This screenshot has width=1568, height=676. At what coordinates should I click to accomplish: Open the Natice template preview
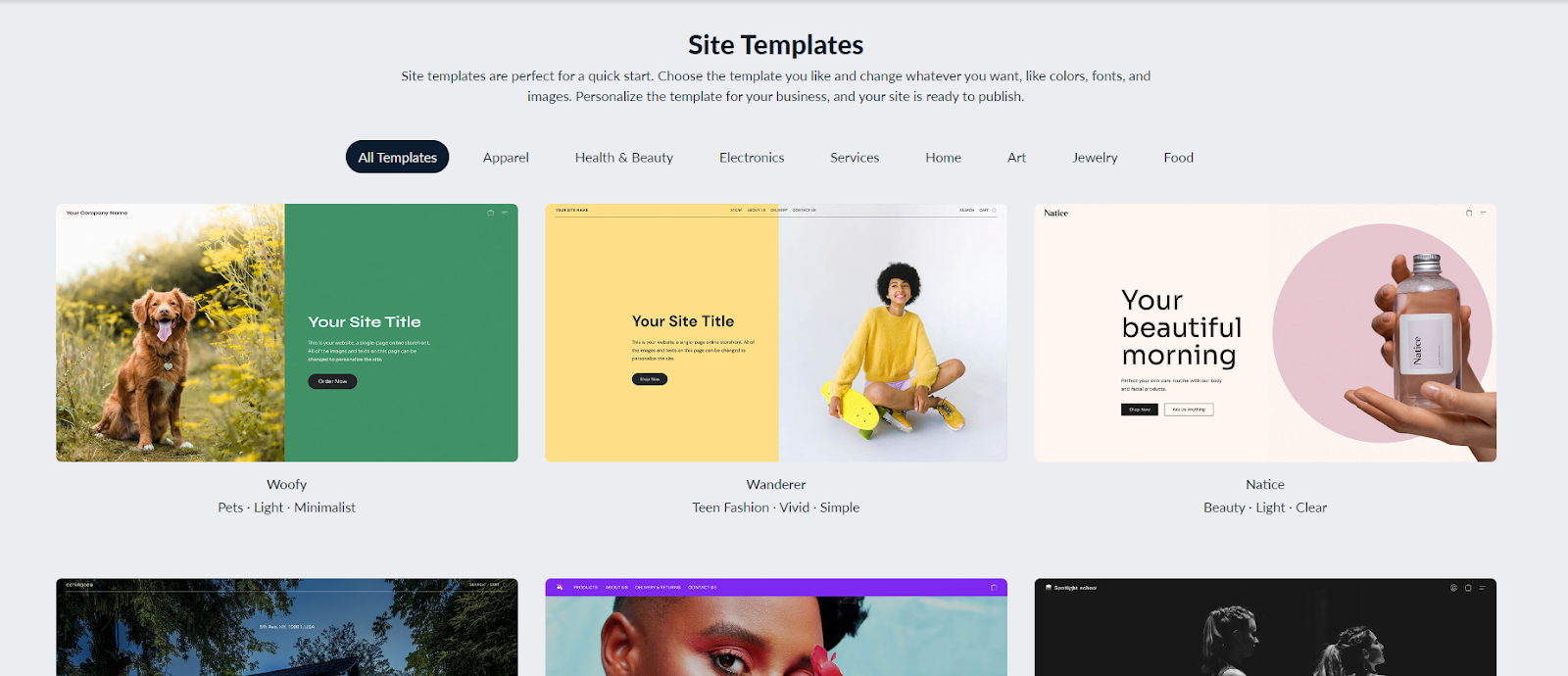pos(1265,333)
